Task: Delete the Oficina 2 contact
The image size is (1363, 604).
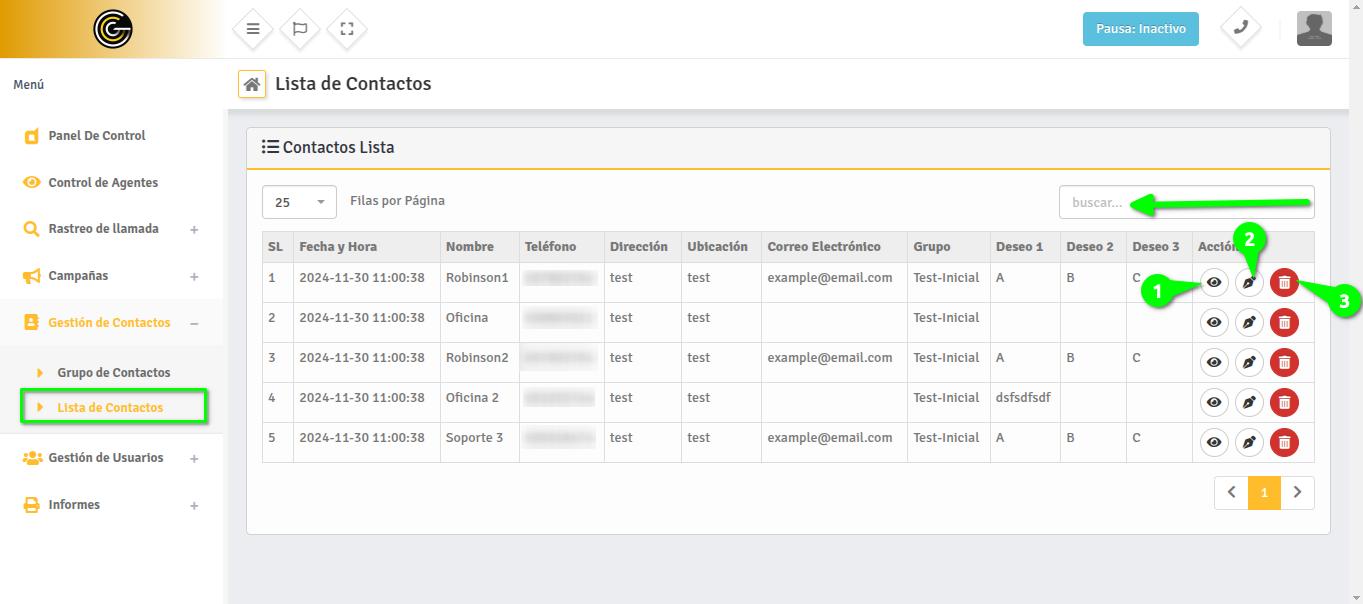Action: pos(1284,402)
